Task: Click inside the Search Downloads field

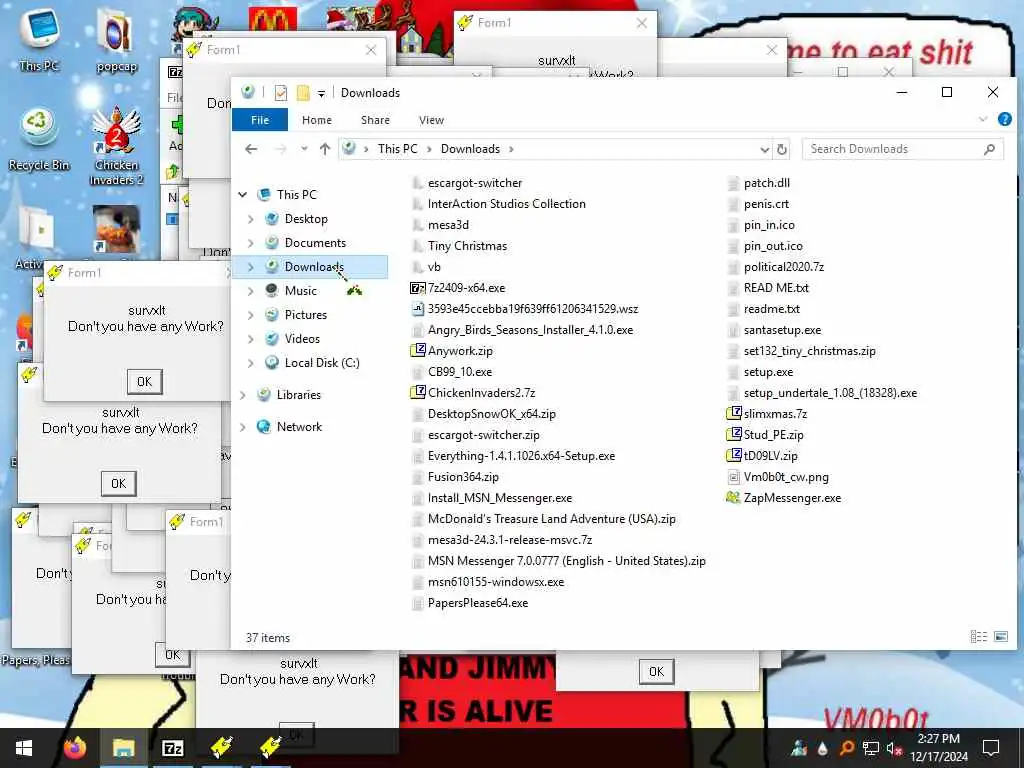Action: point(902,149)
